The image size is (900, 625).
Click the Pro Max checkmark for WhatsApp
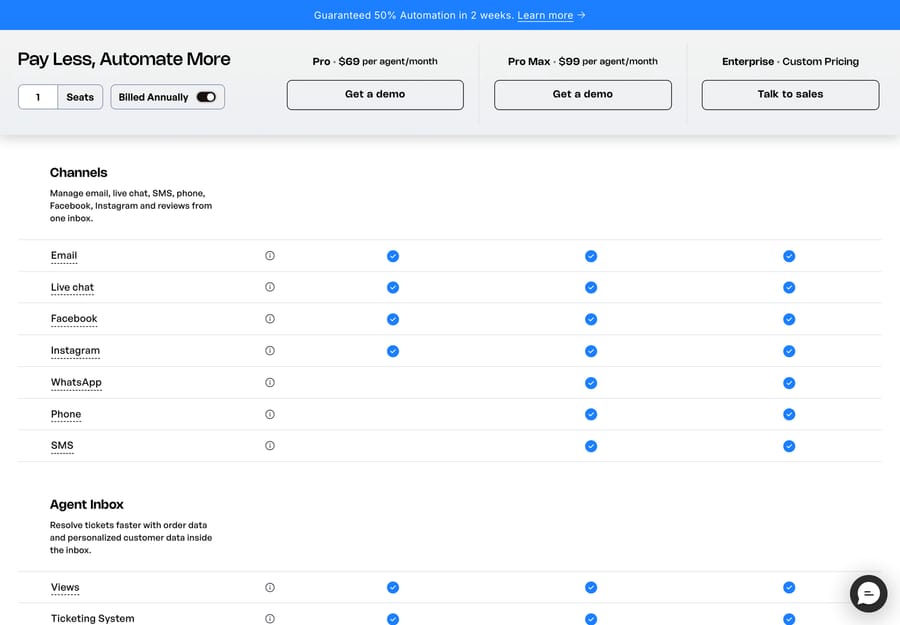[591, 383]
